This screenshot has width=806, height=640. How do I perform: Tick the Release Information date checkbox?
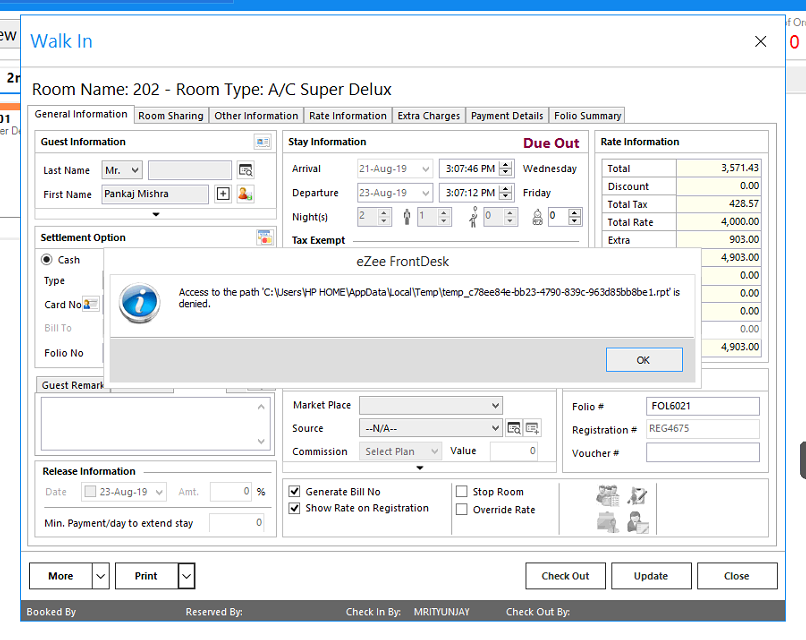point(90,491)
